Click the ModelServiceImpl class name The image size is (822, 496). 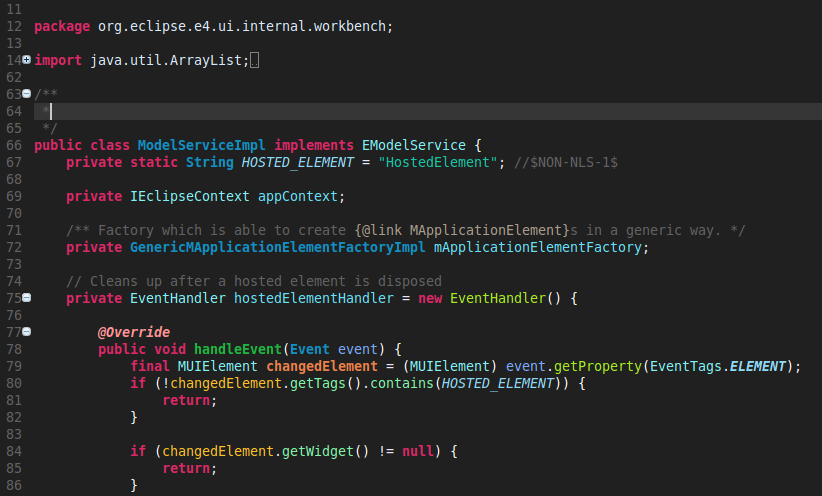[201, 145]
